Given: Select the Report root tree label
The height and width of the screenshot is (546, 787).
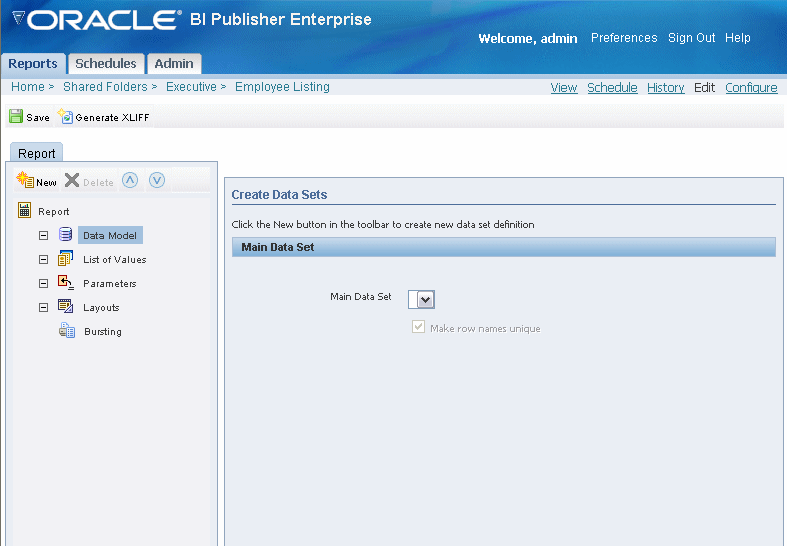Looking at the screenshot, I should (54, 212).
